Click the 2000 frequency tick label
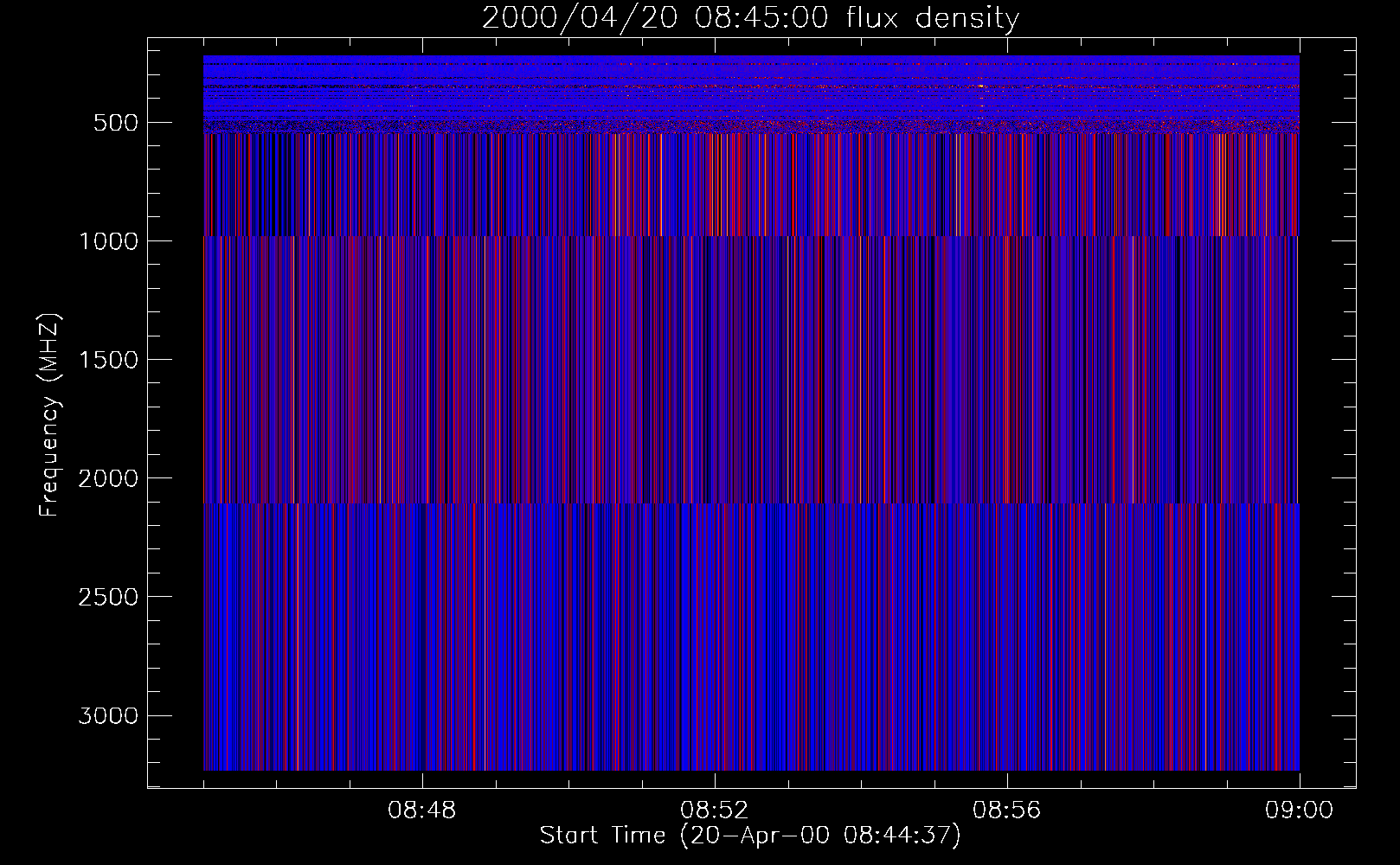This screenshot has width=1400, height=865. (x=108, y=478)
